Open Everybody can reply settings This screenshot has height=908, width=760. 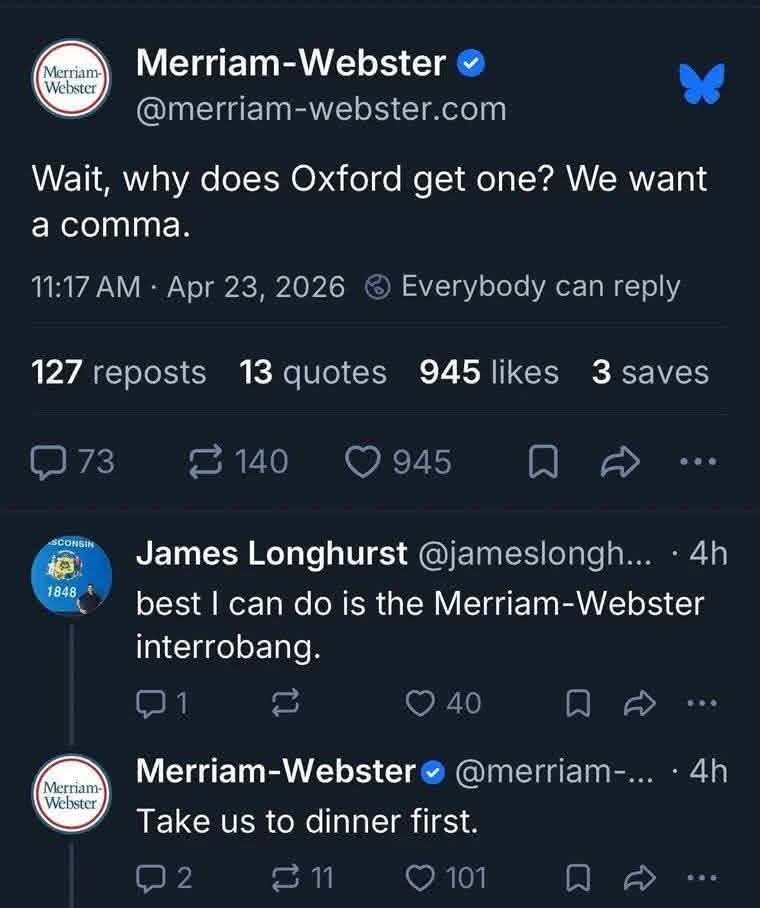[522, 287]
